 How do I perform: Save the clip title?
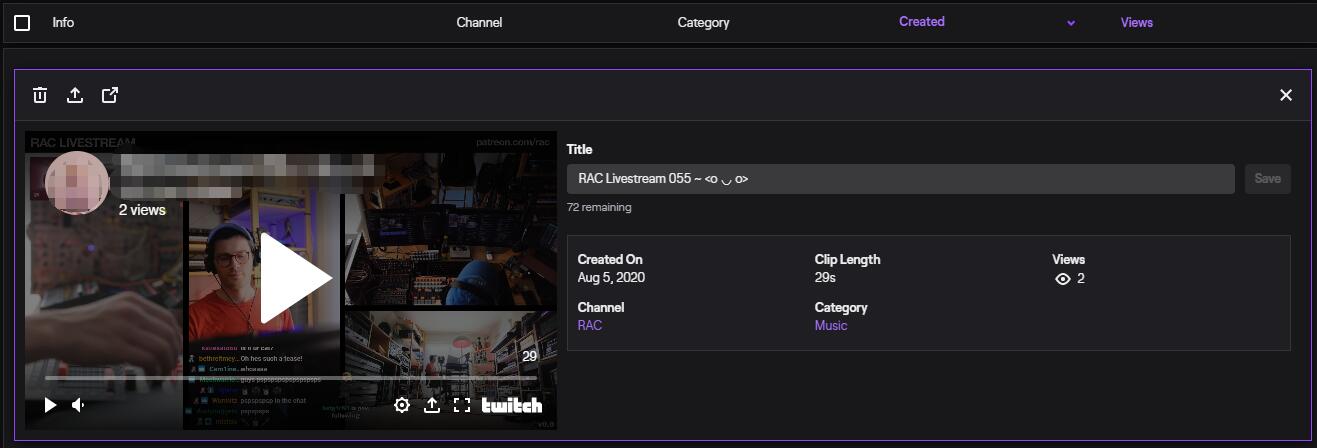(1267, 179)
